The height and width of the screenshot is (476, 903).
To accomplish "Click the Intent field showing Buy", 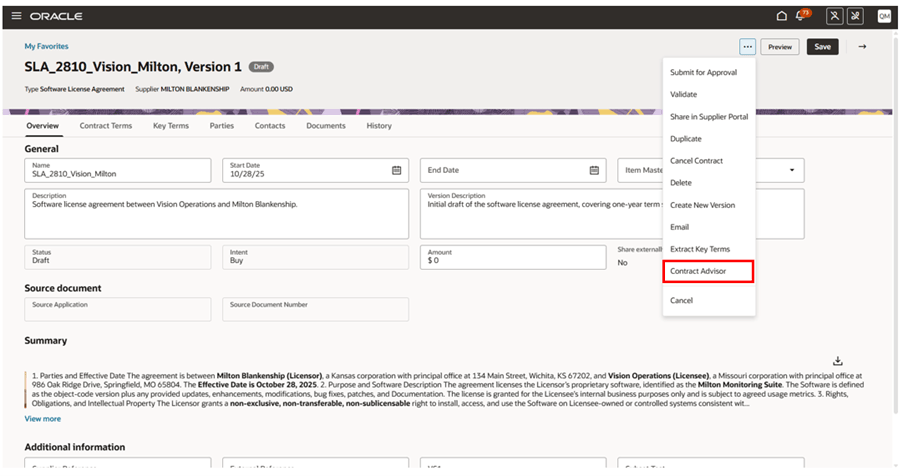I will point(316,257).
